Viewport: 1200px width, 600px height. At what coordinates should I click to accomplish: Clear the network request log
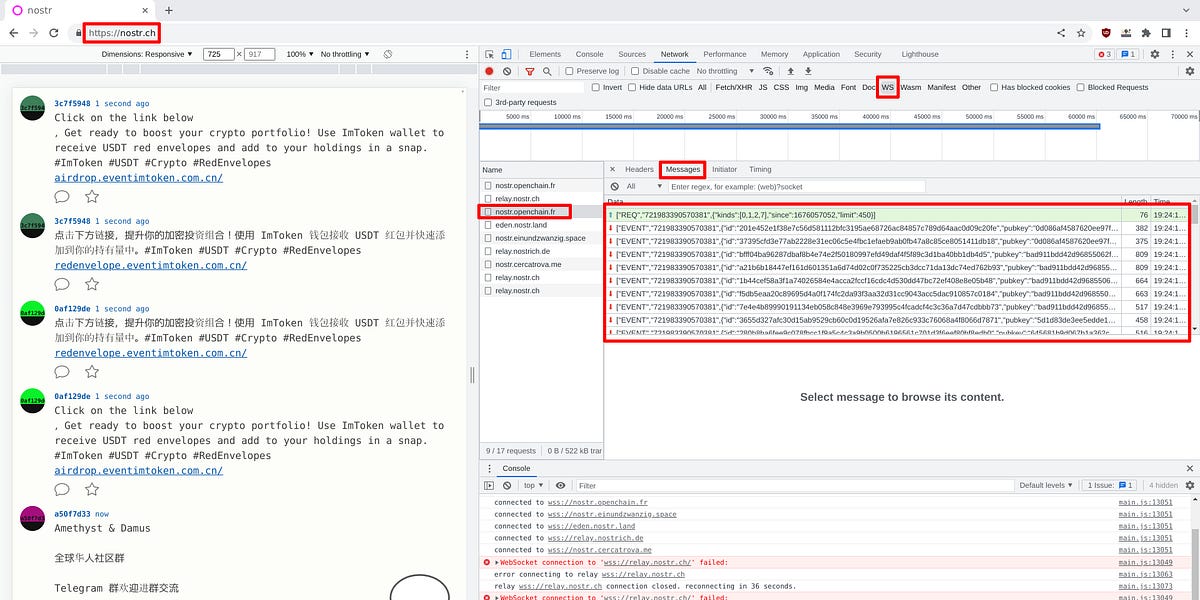tap(507, 71)
